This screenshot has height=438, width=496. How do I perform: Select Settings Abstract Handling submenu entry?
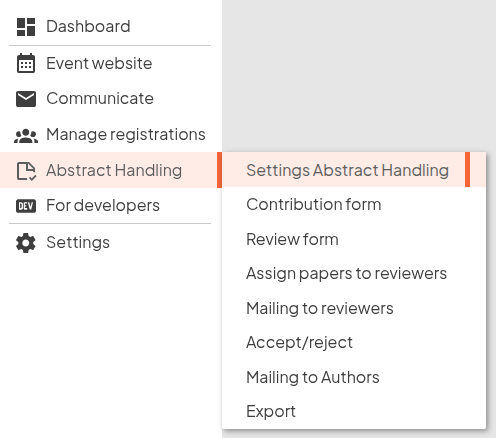point(347,170)
